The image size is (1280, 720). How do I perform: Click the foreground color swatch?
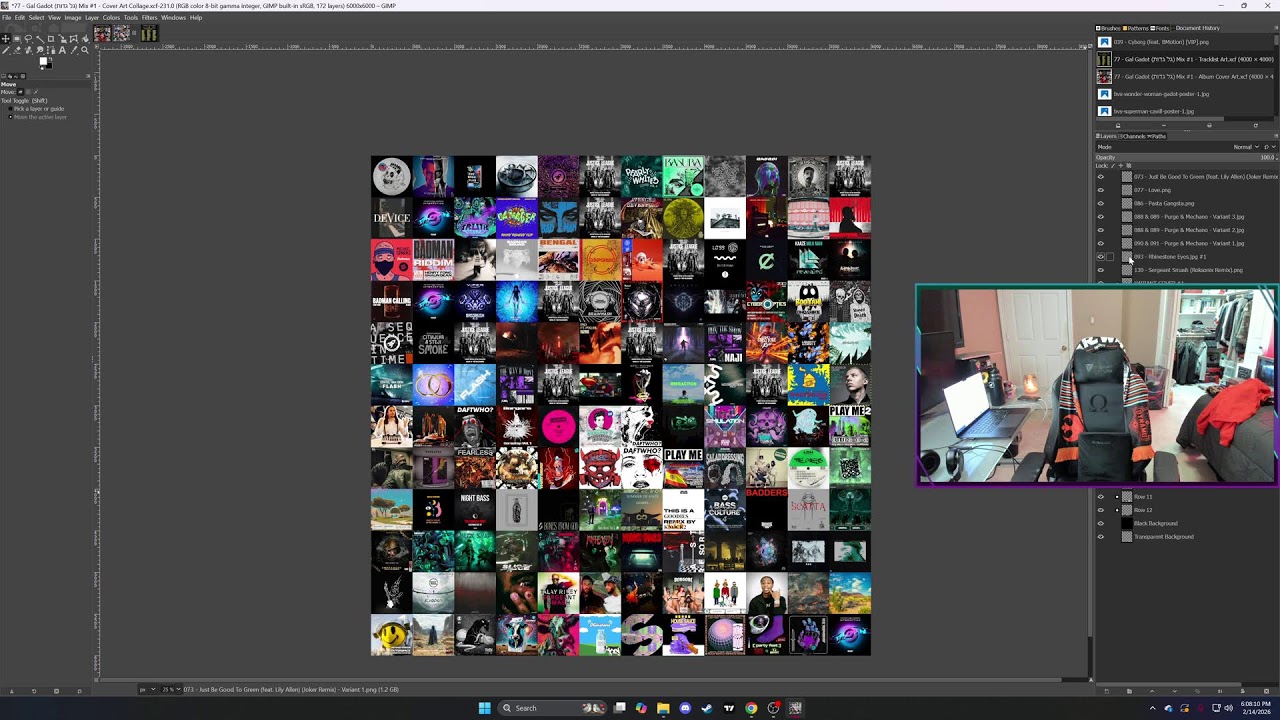coord(43,62)
